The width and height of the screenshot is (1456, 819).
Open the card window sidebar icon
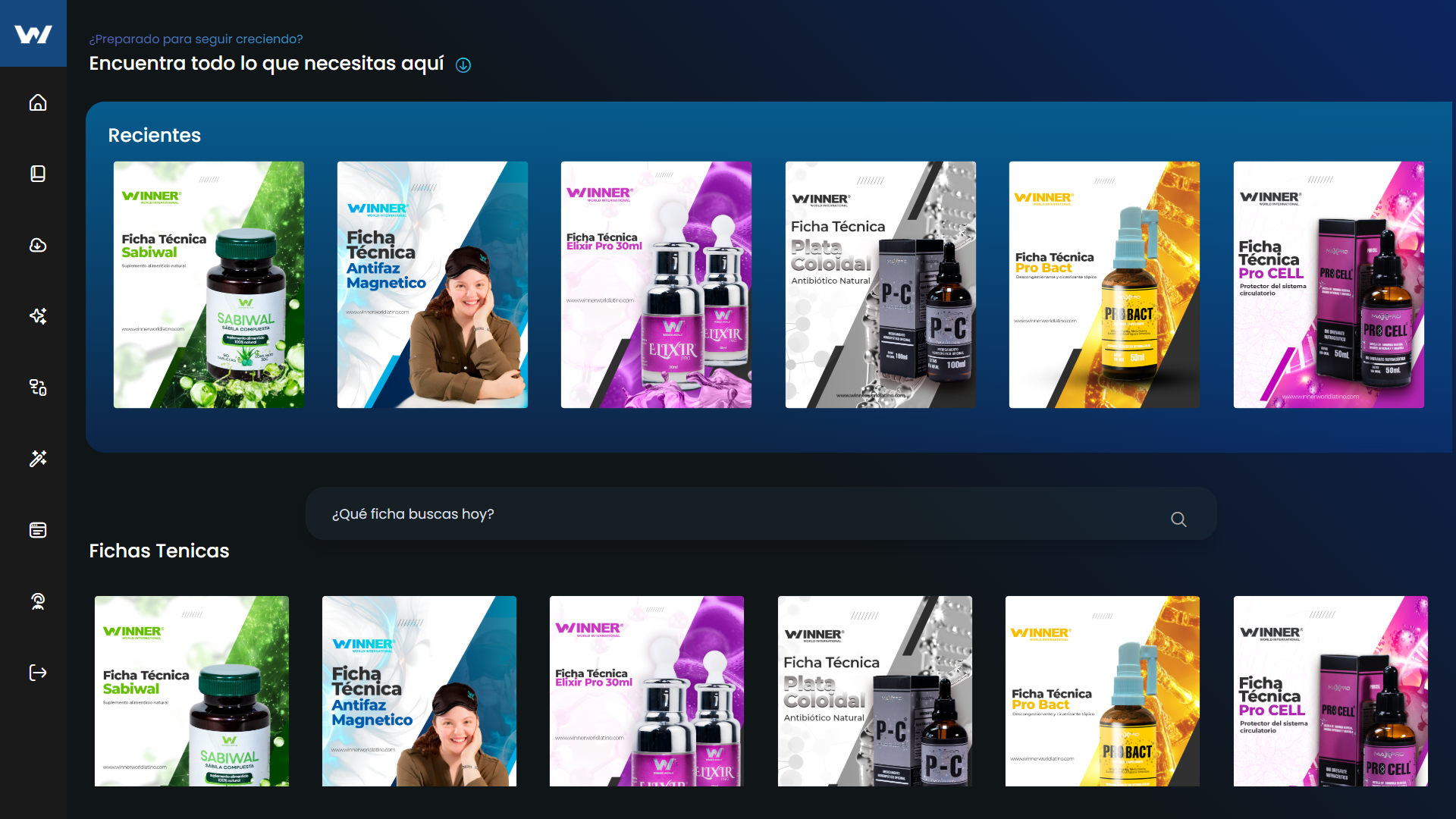point(38,530)
